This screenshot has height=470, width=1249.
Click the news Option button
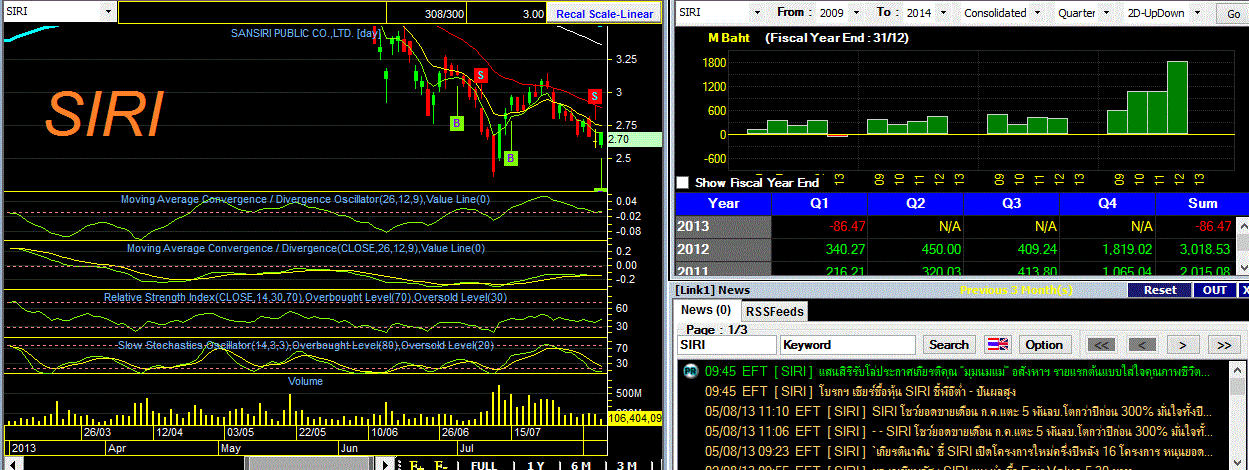[1044, 345]
